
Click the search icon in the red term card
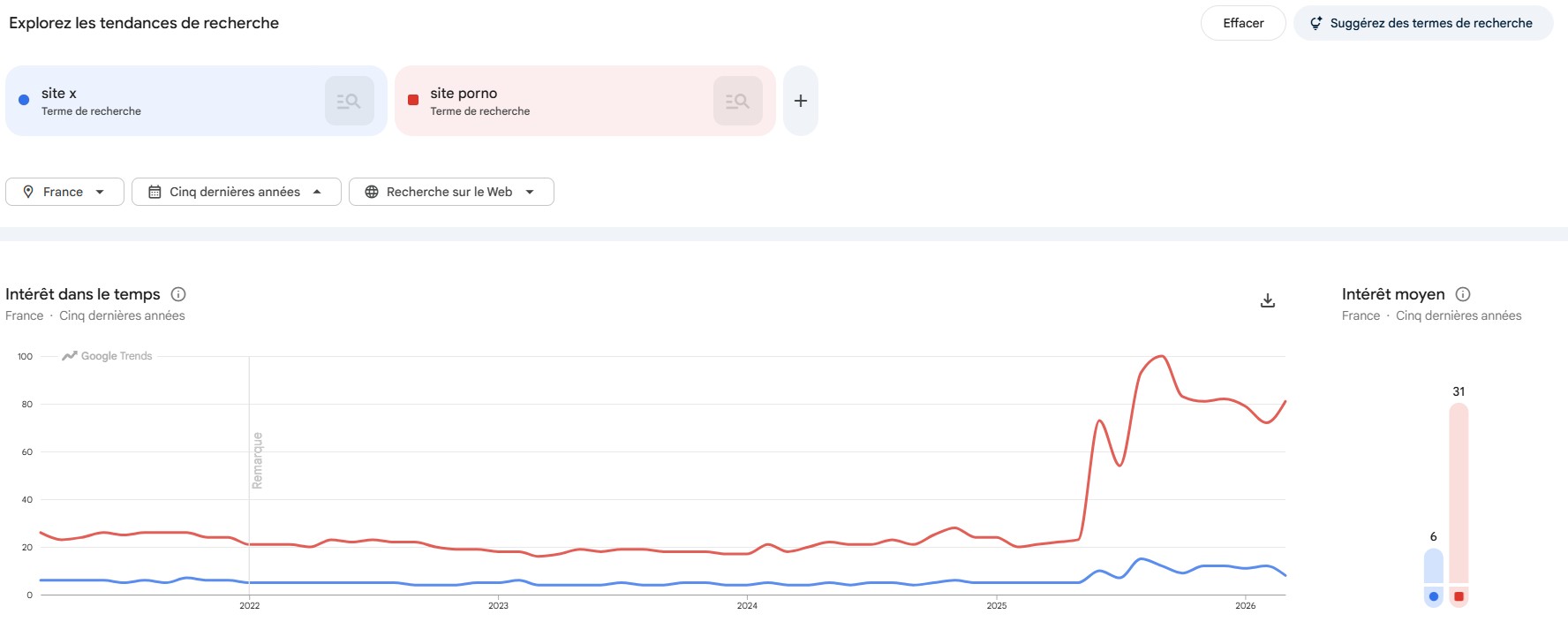(x=737, y=101)
